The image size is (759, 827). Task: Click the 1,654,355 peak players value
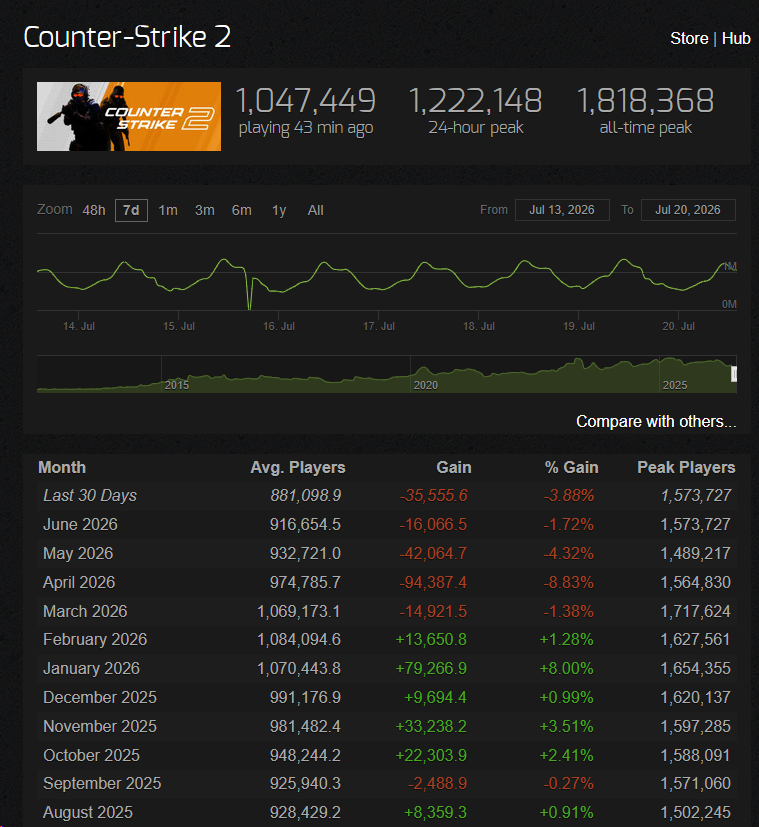click(696, 668)
